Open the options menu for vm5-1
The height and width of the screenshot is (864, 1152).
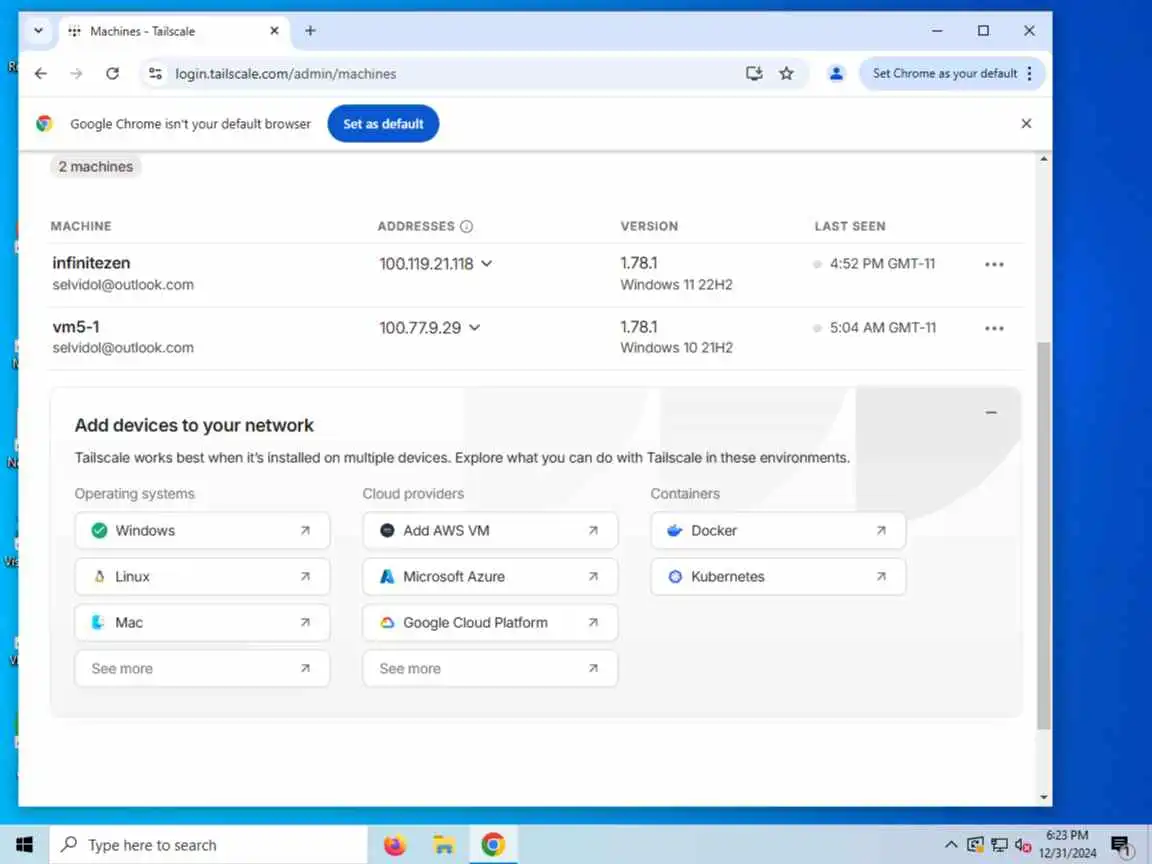click(x=994, y=328)
